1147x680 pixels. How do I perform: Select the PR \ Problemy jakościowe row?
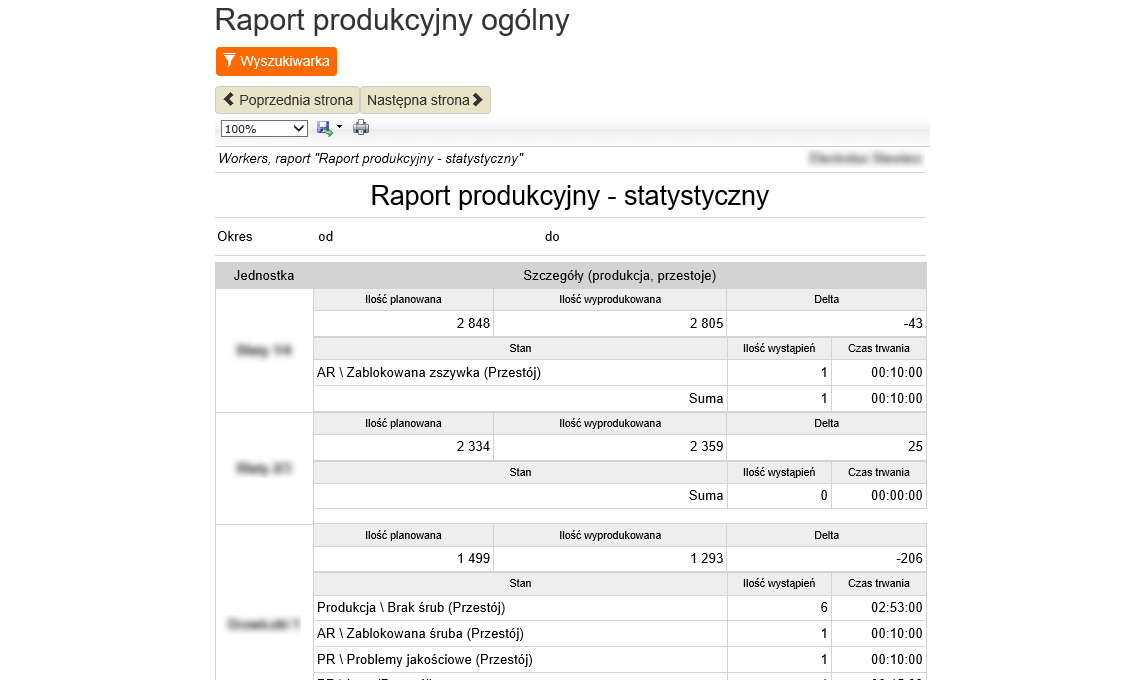(424, 659)
